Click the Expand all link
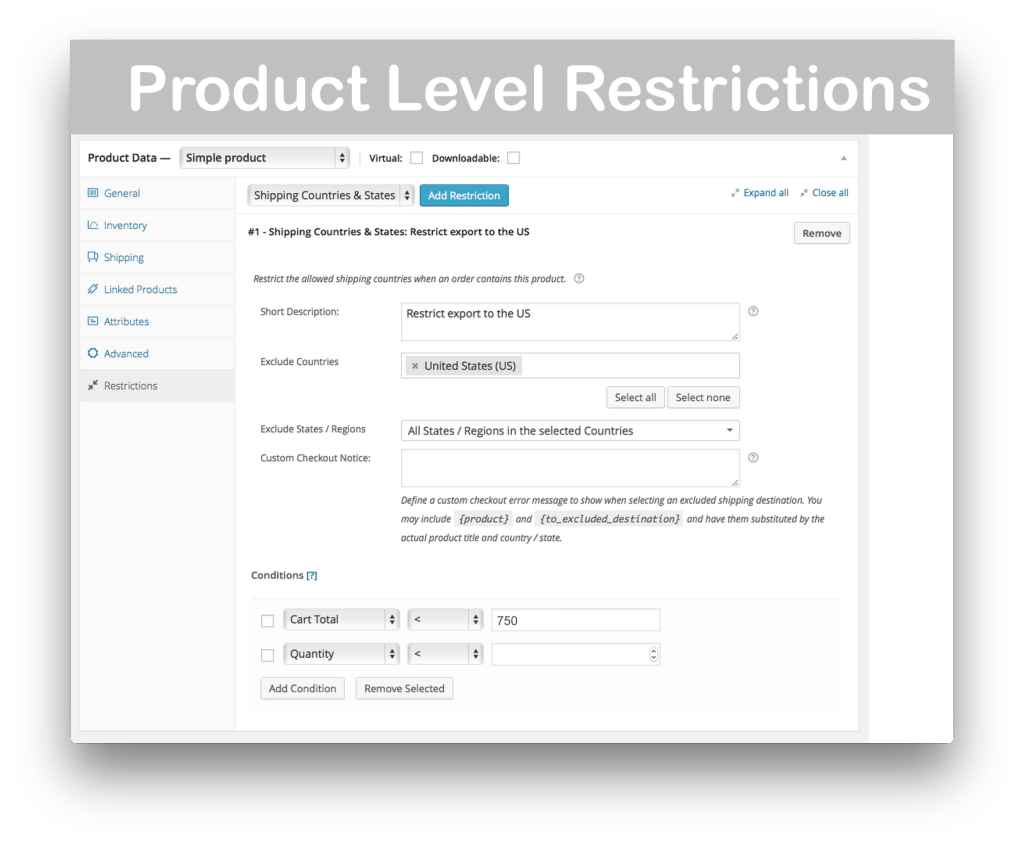The image size is (1024, 844). click(764, 192)
